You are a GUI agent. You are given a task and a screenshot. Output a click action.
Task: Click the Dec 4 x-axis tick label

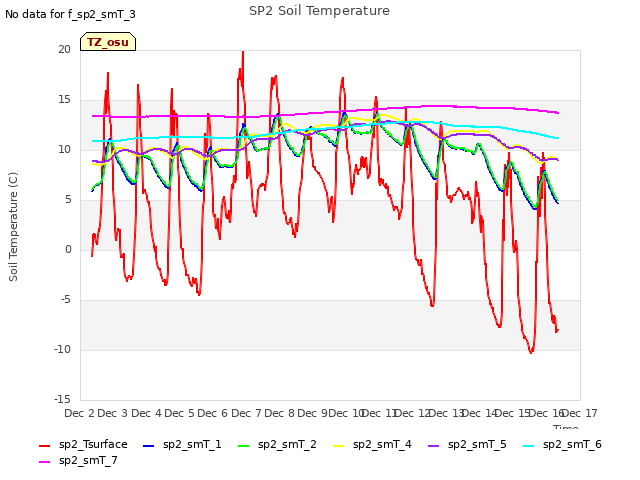click(x=146, y=413)
